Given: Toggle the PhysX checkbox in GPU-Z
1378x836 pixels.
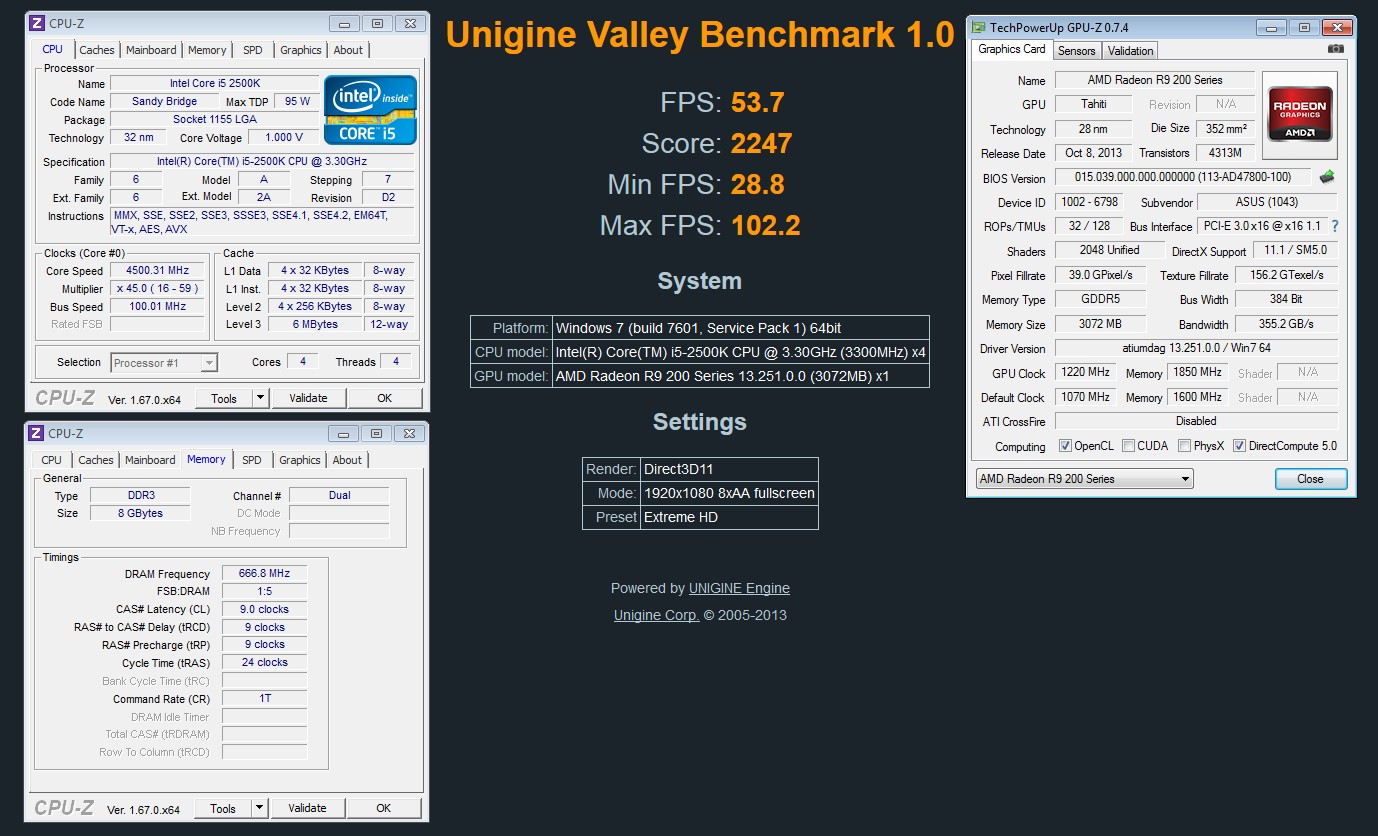Looking at the screenshot, I should click(1184, 446).
